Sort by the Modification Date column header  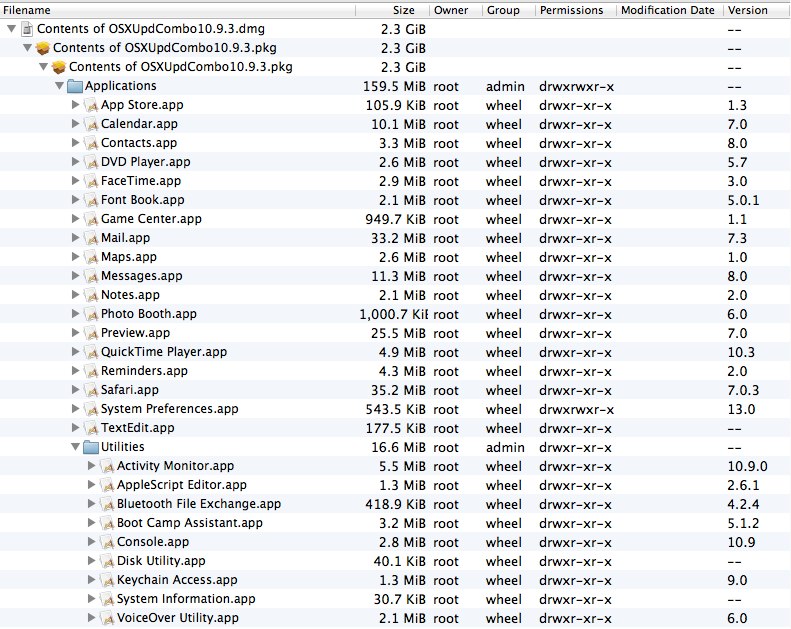pyautogui.click(x=669, y=10)
